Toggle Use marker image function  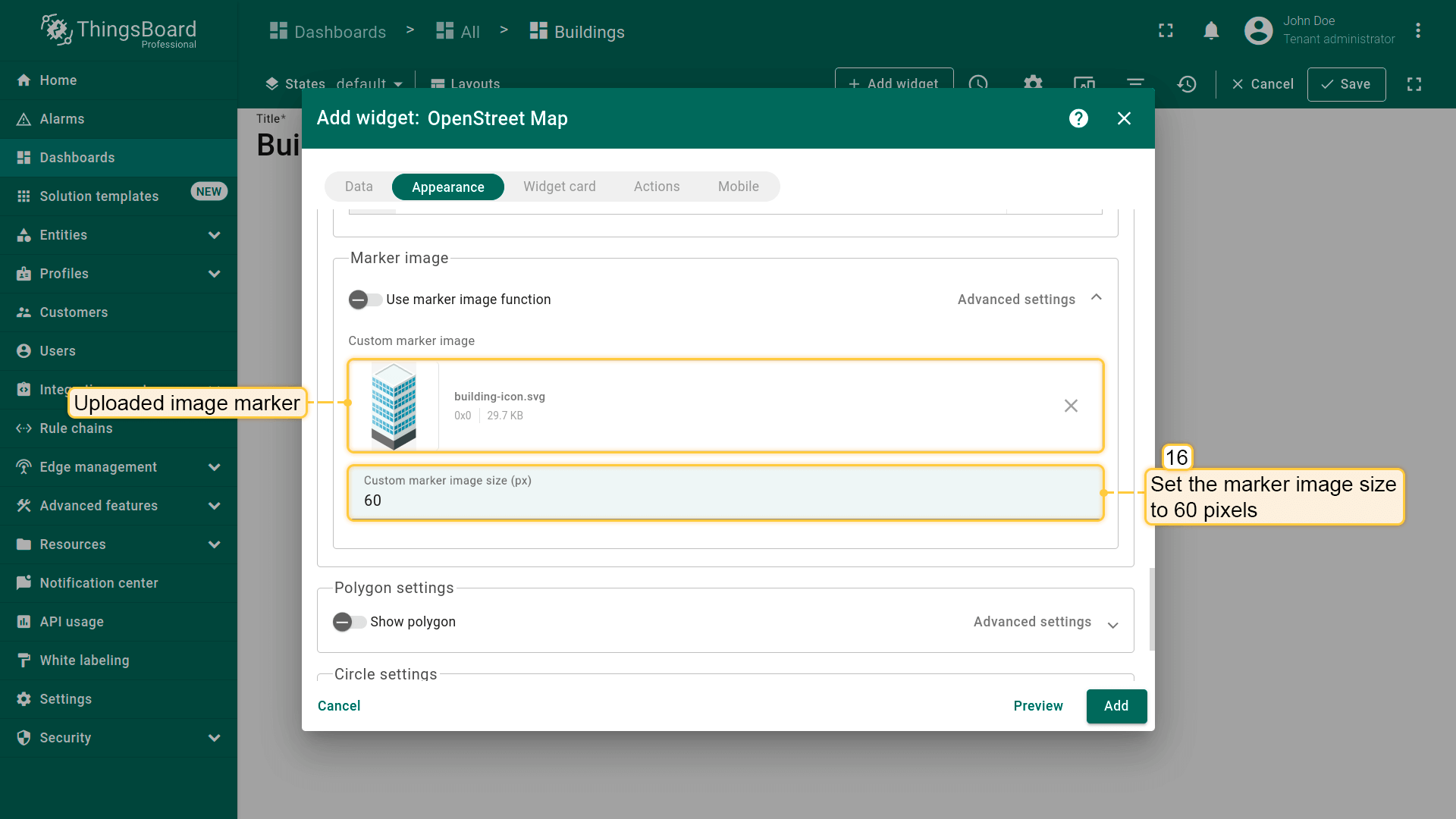click(366, 300)
